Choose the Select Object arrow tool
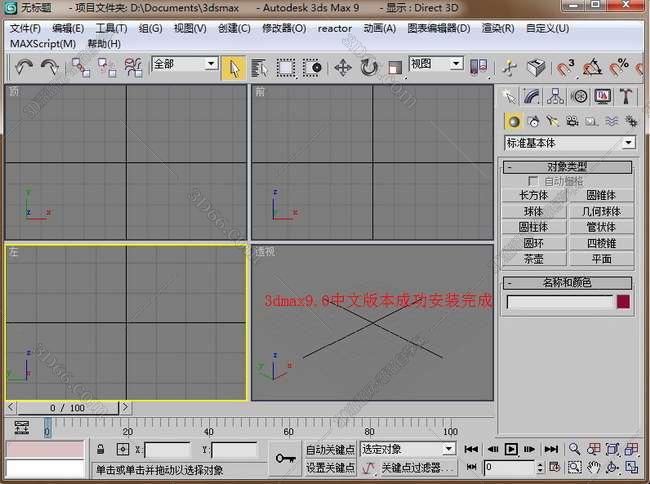The image size is (650, 484). click(233, 68)
